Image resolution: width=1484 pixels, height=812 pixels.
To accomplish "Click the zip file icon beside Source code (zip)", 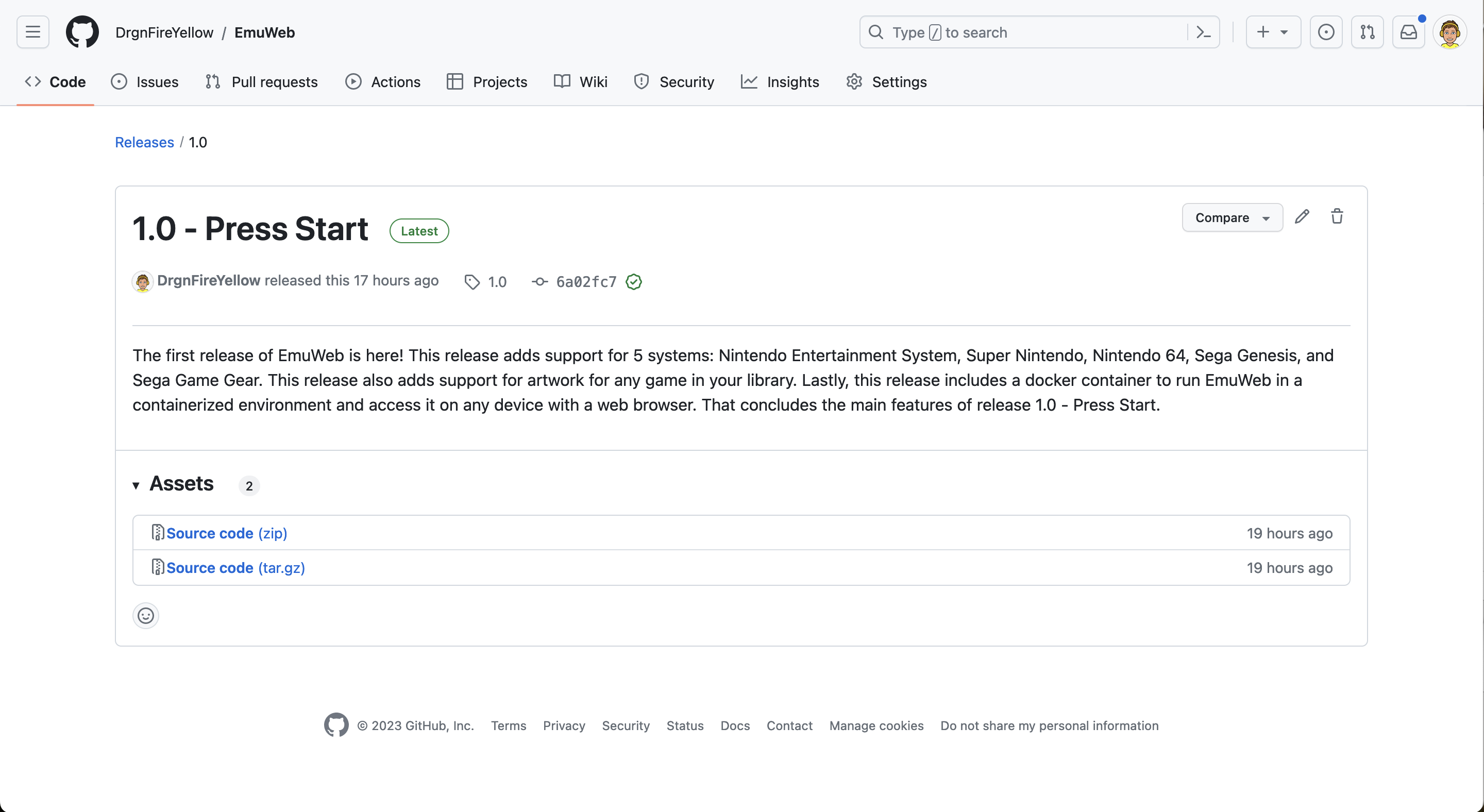I will pos(157,533).
